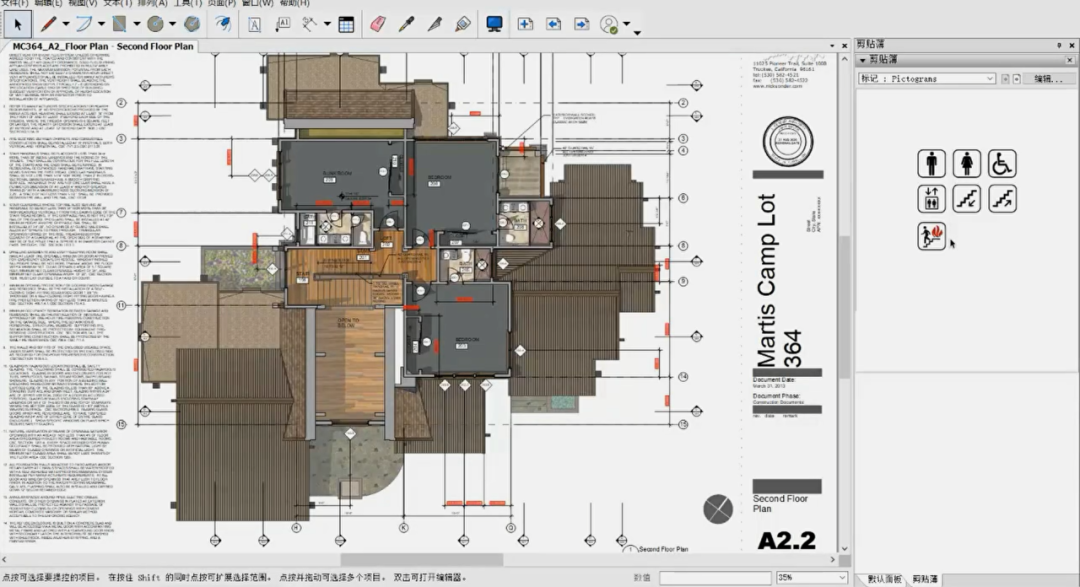Pick the fire escape pictogram

click(931, 236)
